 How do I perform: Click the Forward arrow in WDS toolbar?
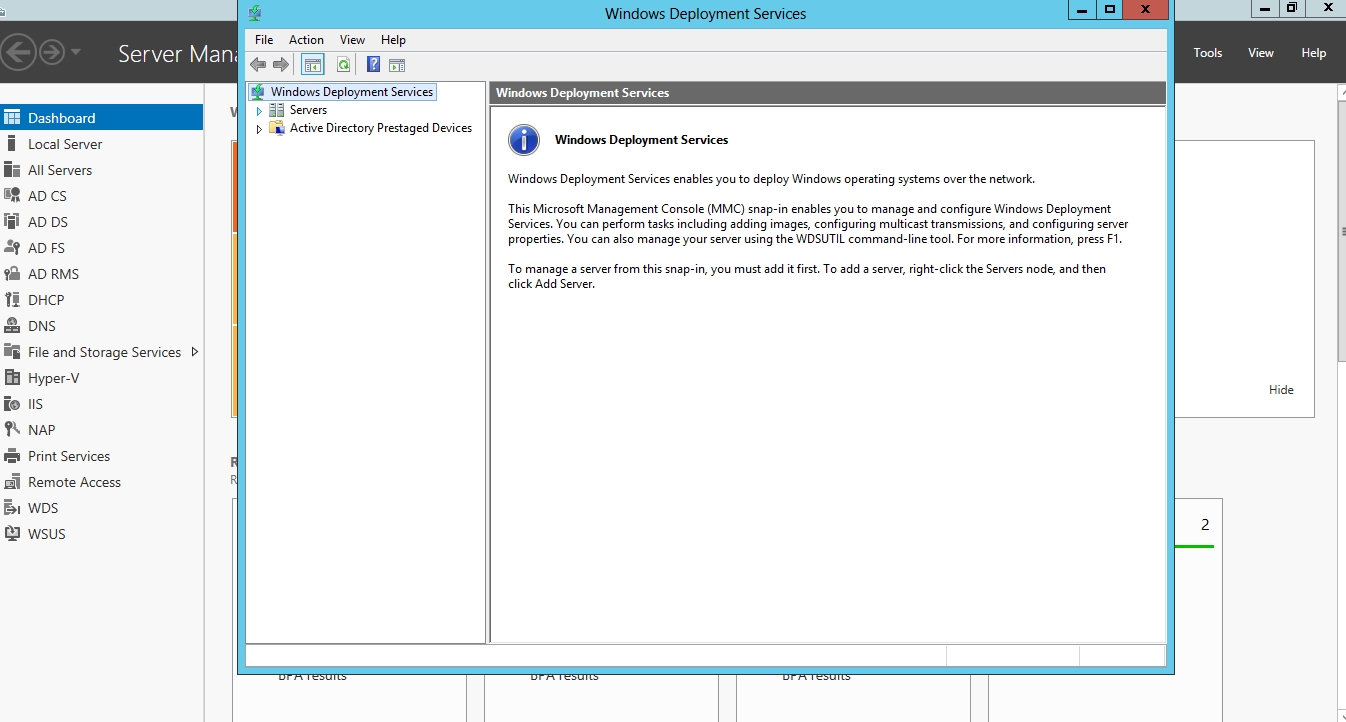pos(281,65)
